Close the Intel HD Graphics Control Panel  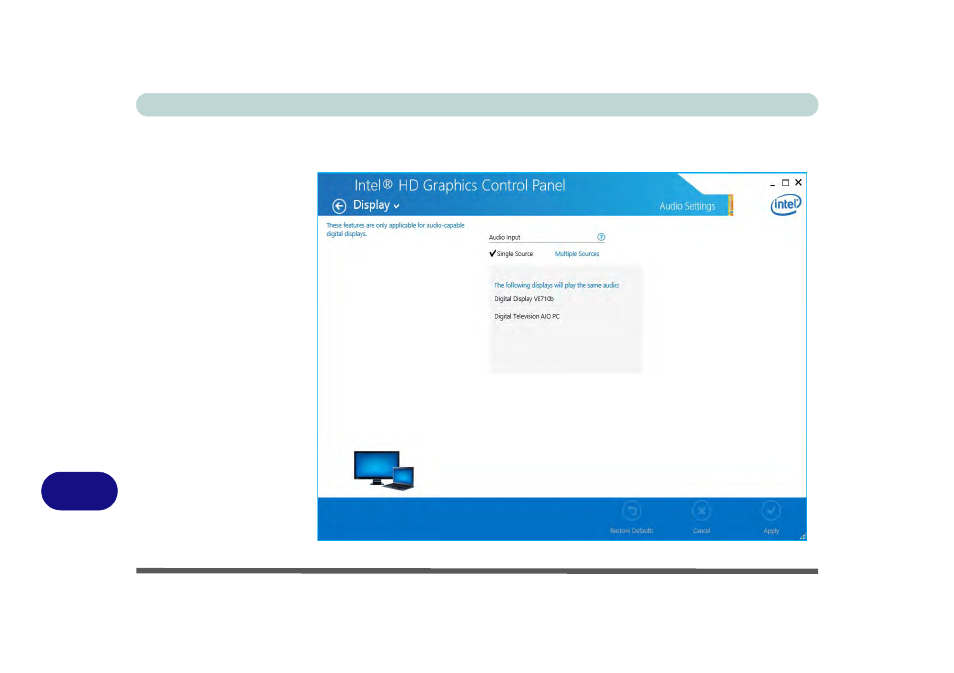(798, 183)
